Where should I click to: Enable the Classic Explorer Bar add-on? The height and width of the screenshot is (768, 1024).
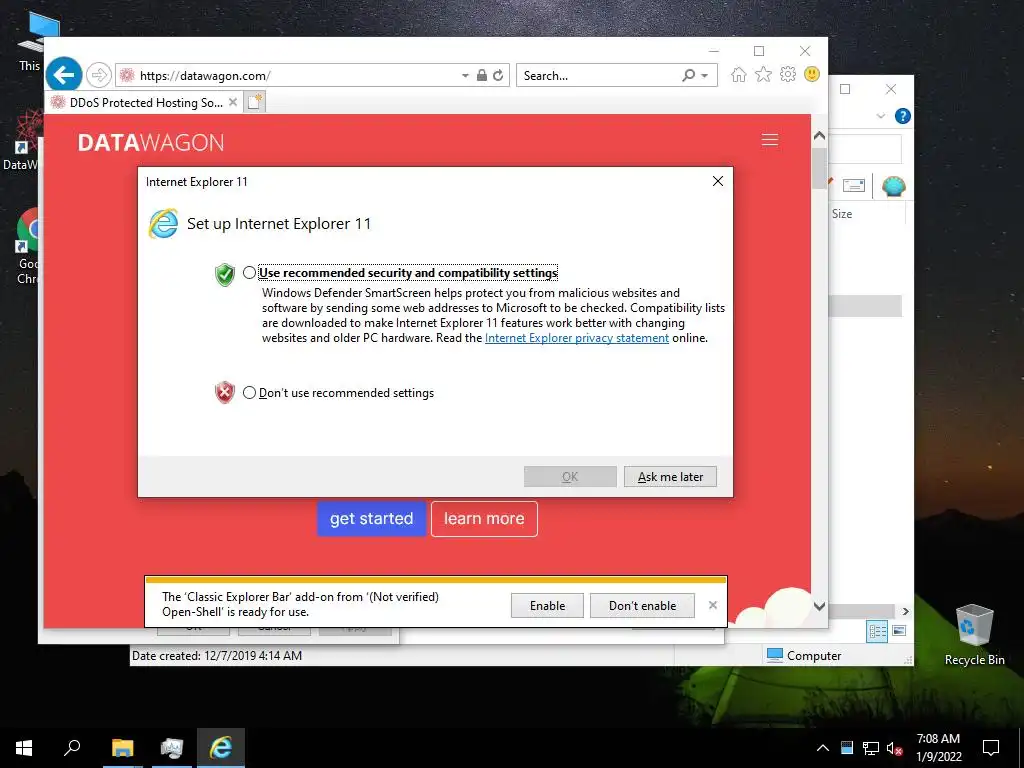(547, 605)
